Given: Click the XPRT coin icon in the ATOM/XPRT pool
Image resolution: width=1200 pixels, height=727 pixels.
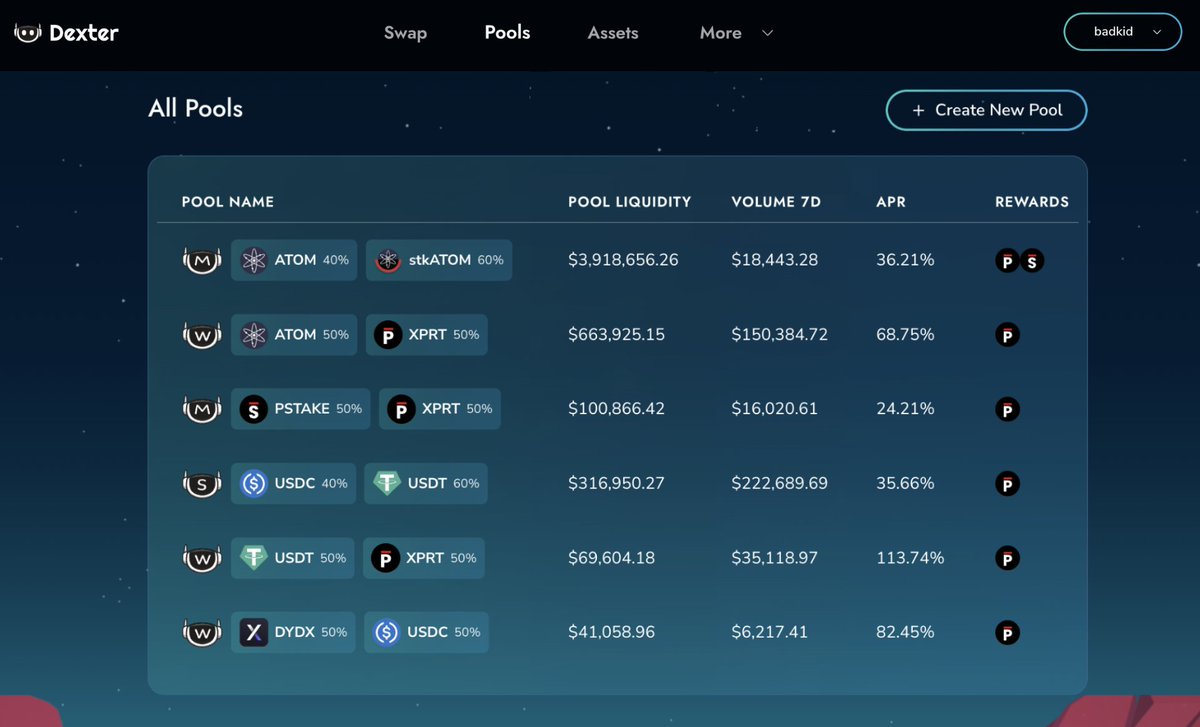Looking at the screenshot, I should tap(388, 335).
